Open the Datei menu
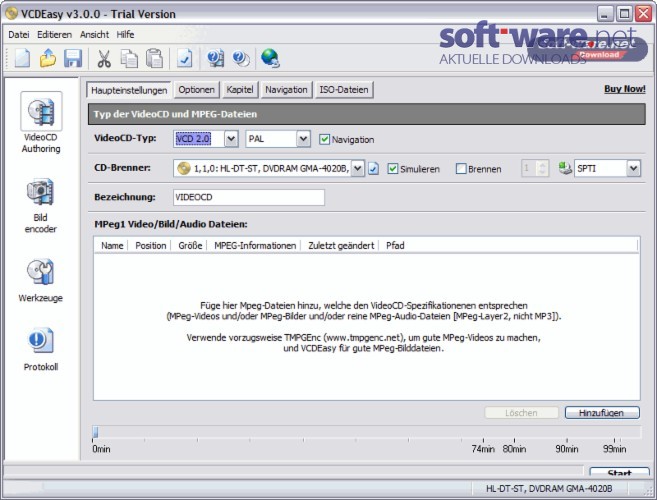The image size is (657, 500). coord(19,34)
